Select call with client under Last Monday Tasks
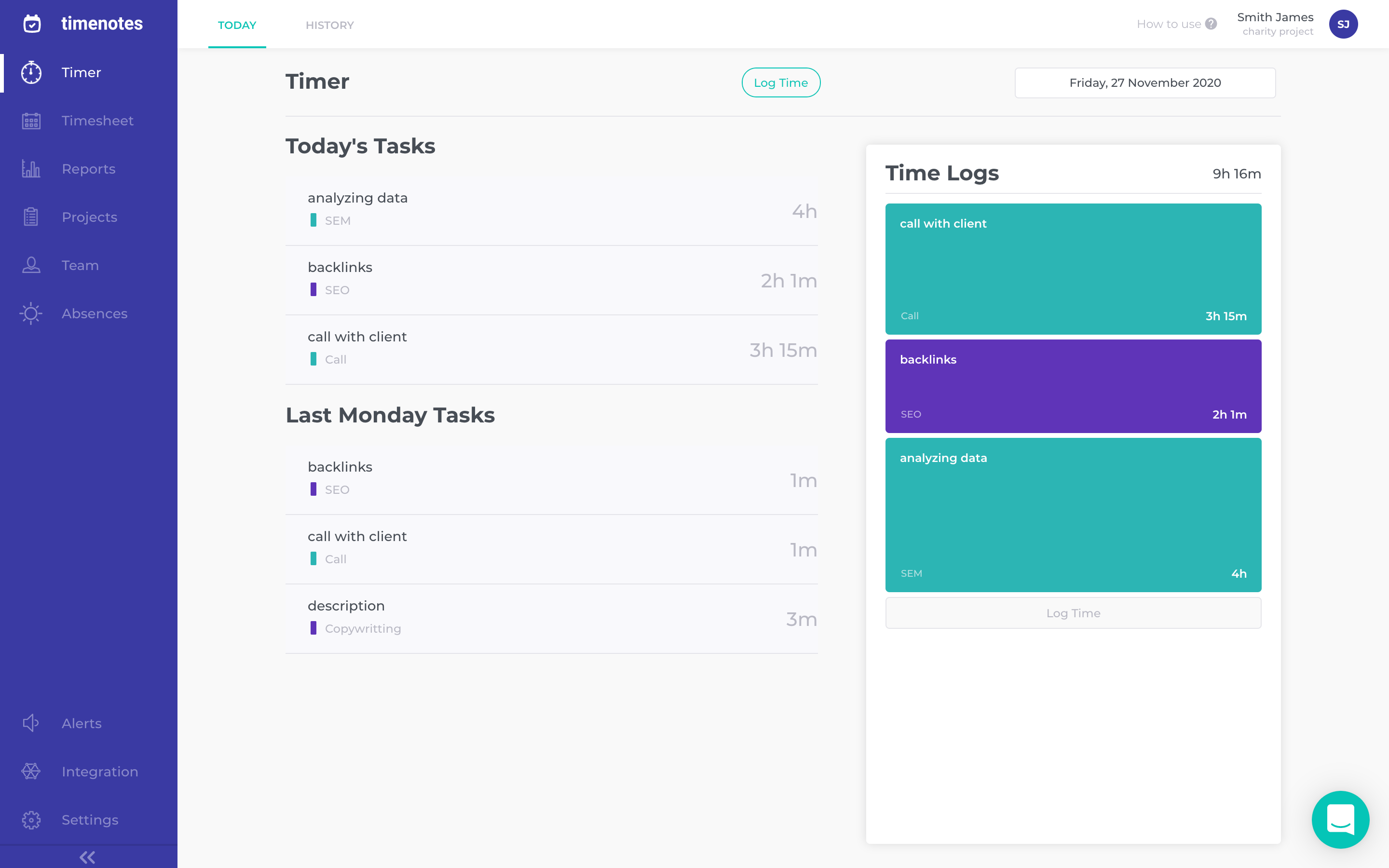The height and width of the screenshot is (868, 1389). (552, 549)
